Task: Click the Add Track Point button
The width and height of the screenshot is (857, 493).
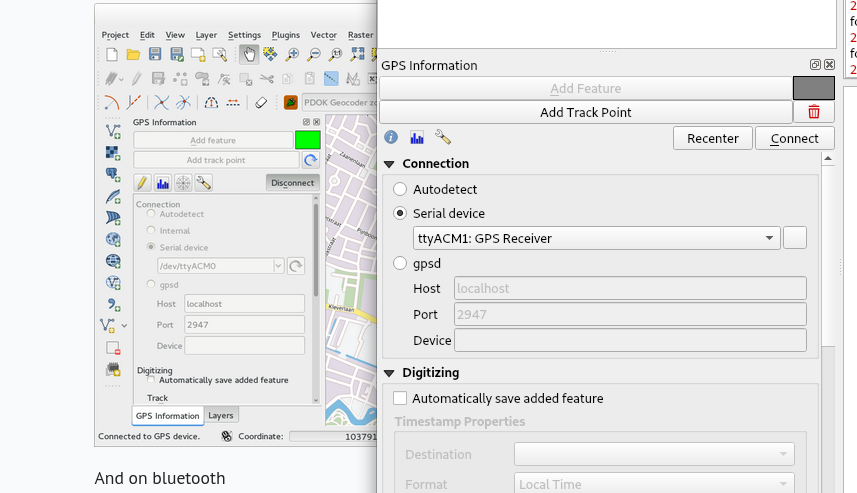Action: 586,112
